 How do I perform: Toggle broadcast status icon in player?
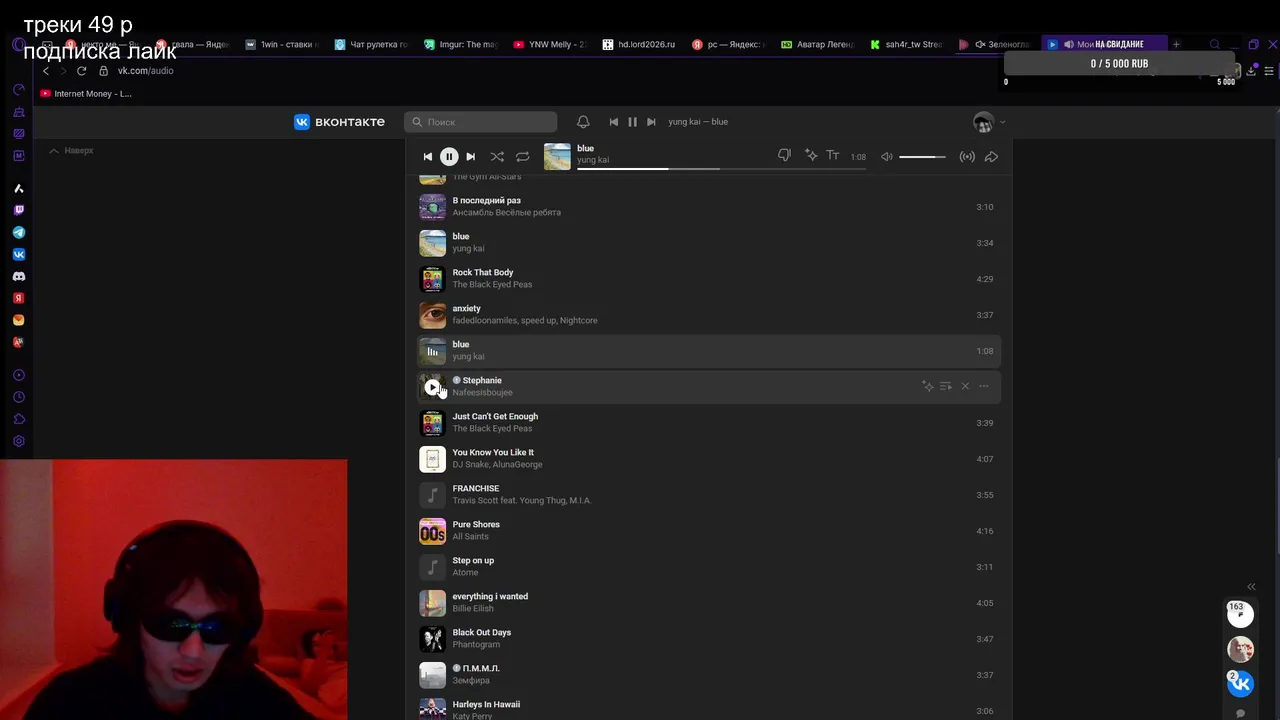[x=967, y=157]
